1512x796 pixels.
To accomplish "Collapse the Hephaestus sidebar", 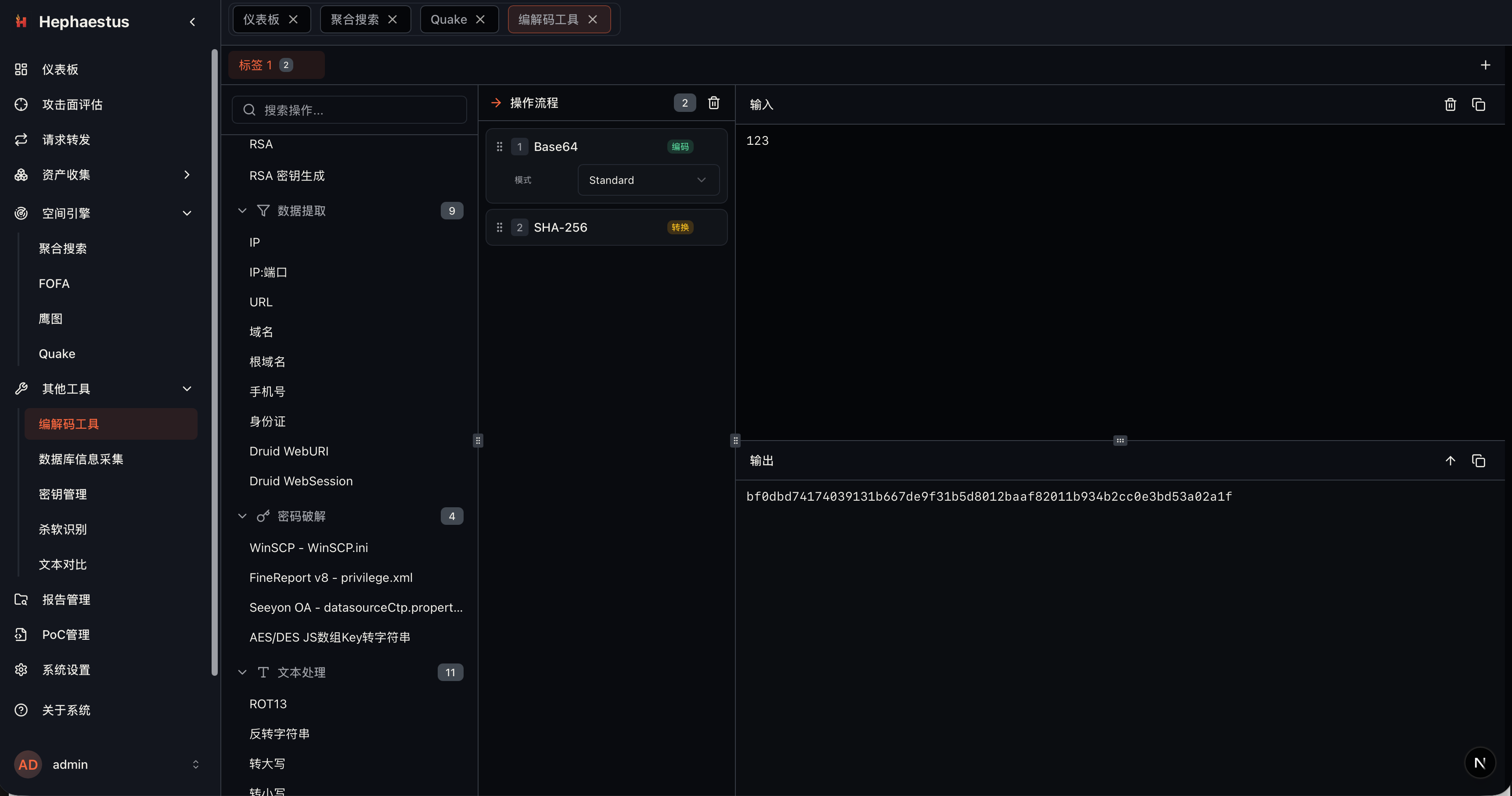I will pos(192,22).
